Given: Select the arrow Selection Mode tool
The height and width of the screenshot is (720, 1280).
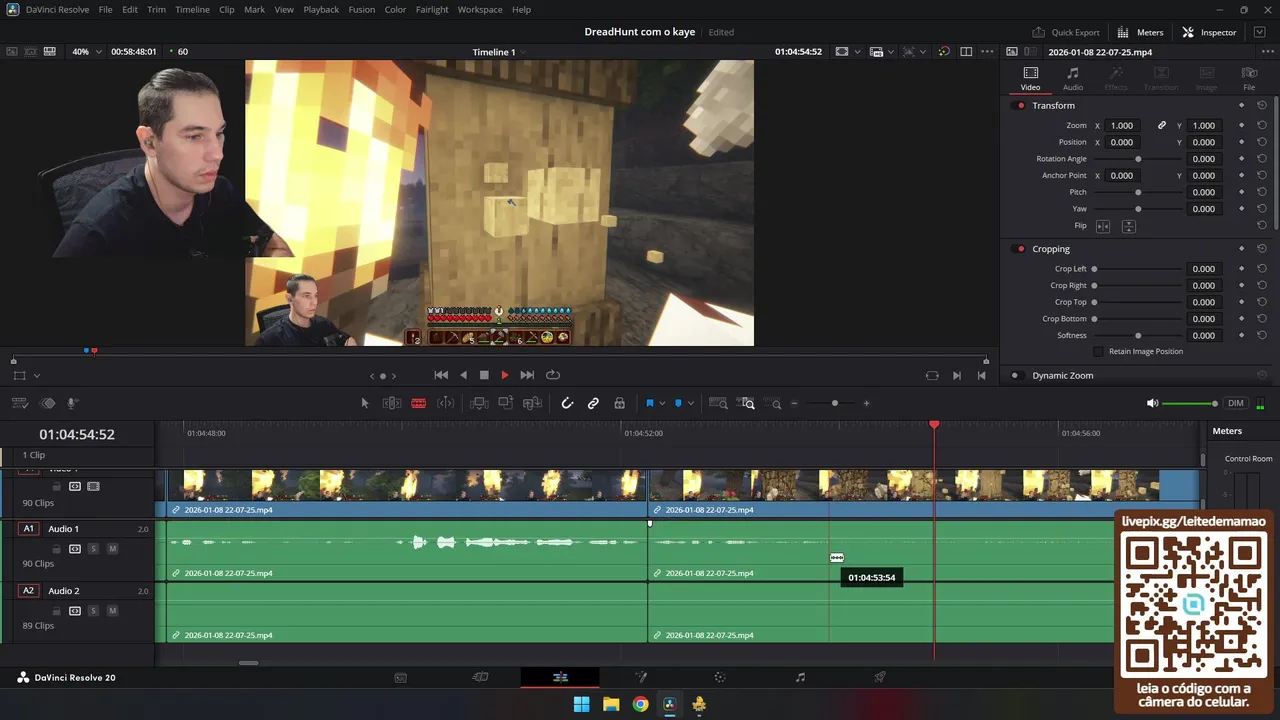Looking at the screenshot, I should pyautogui.click(x=365, y=403).
